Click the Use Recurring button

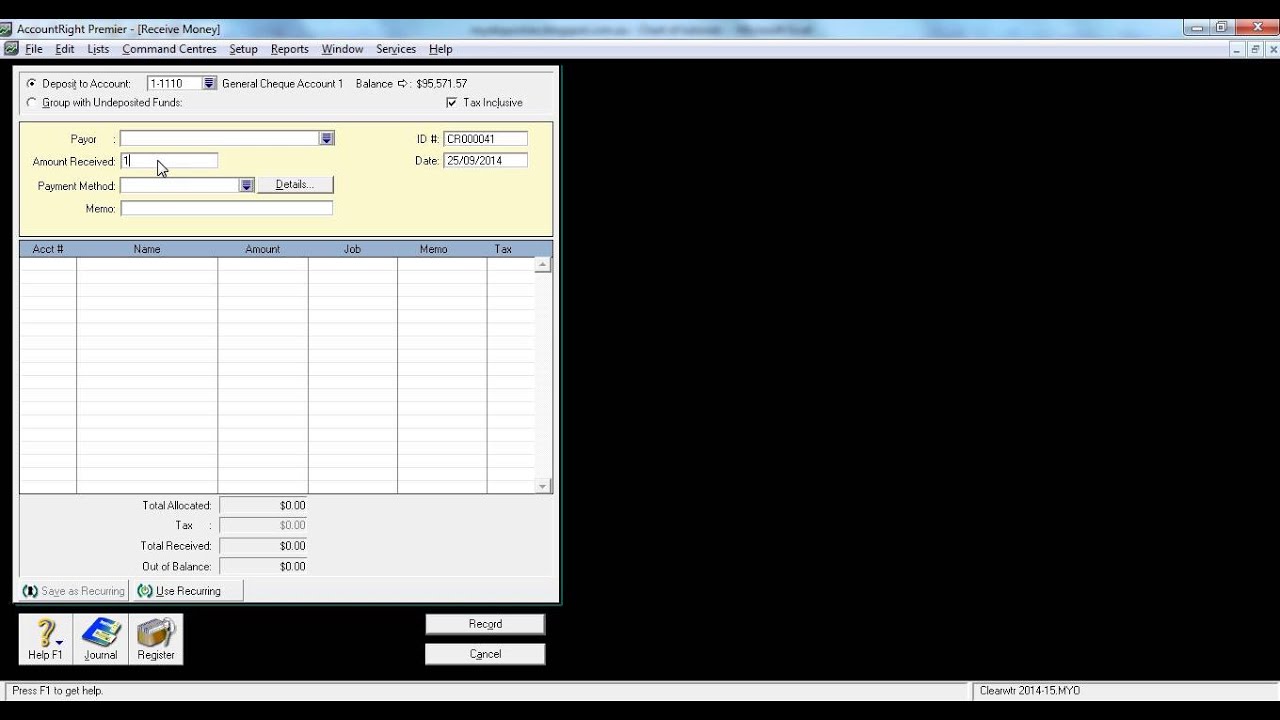(187, 591)
